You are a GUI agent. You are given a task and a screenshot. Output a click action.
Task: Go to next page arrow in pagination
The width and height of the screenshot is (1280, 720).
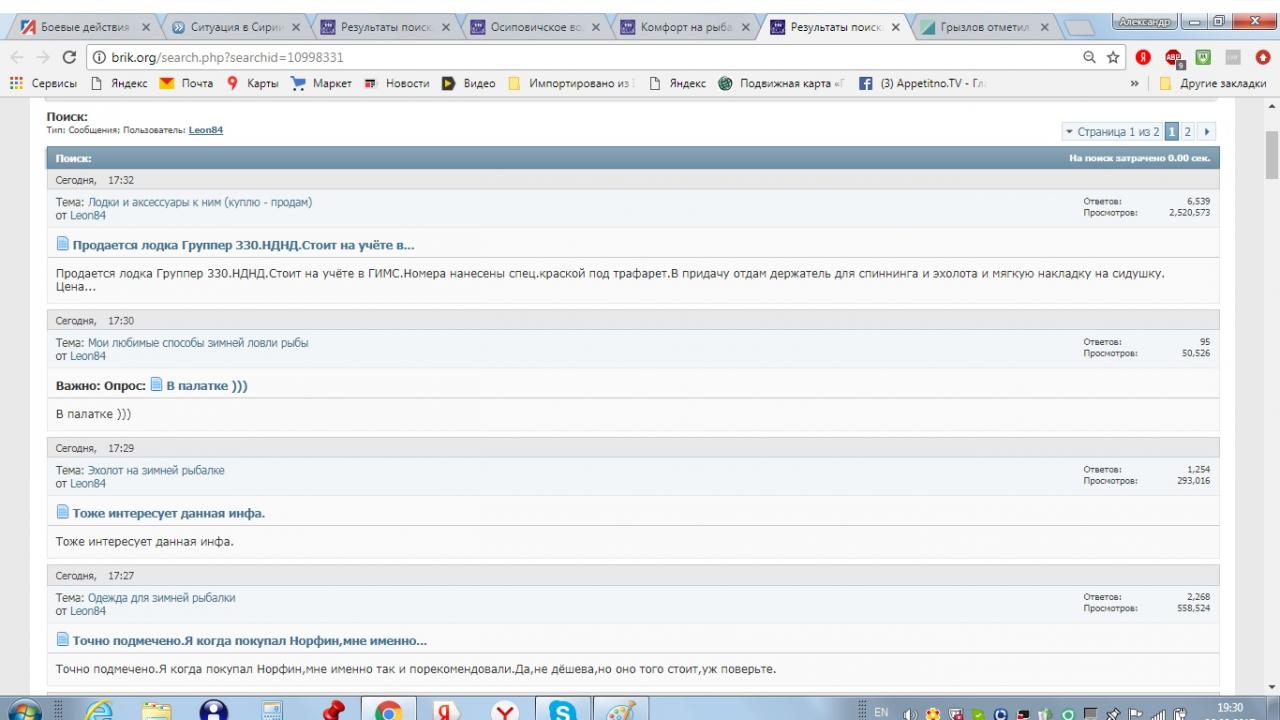point(1207,132)
